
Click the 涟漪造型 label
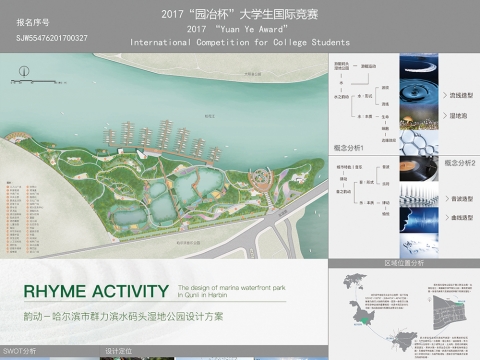(x=461, y=95)
